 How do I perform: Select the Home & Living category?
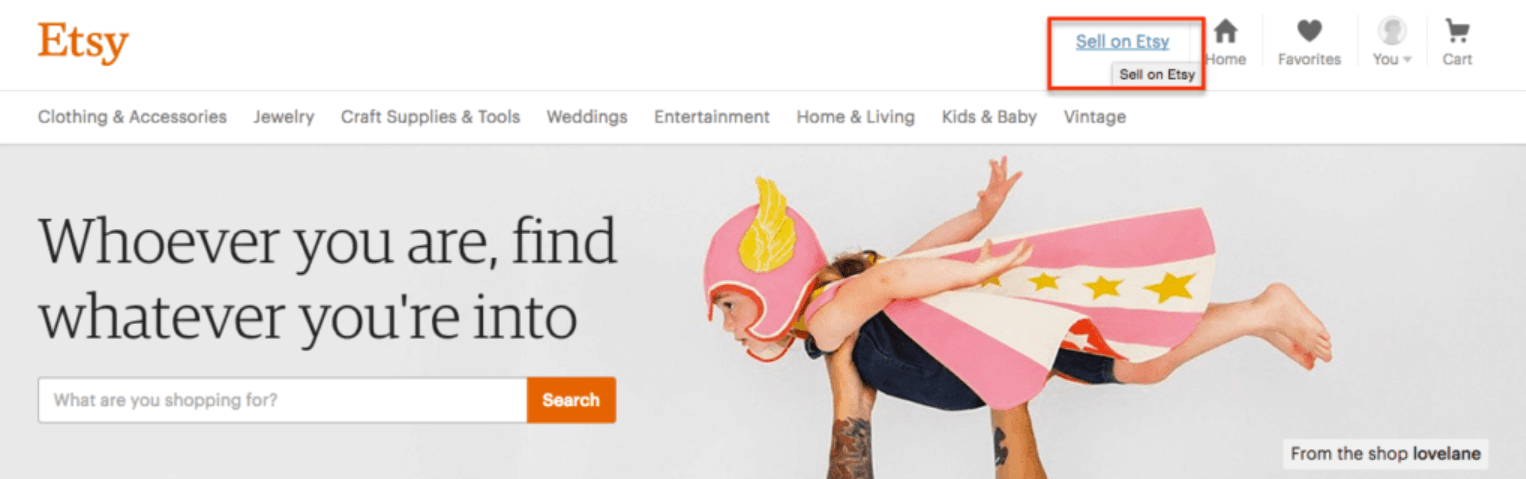pos(855,117)
